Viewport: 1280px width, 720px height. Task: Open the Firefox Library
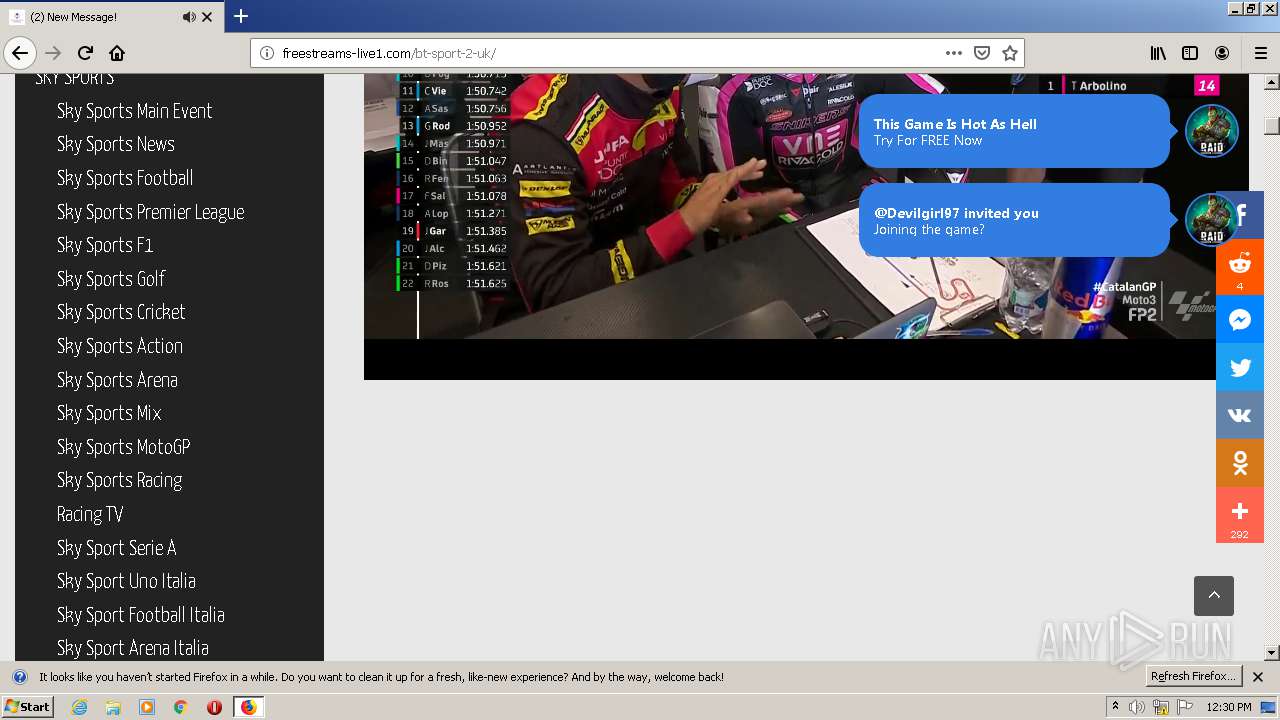(x=1158, y=53)
